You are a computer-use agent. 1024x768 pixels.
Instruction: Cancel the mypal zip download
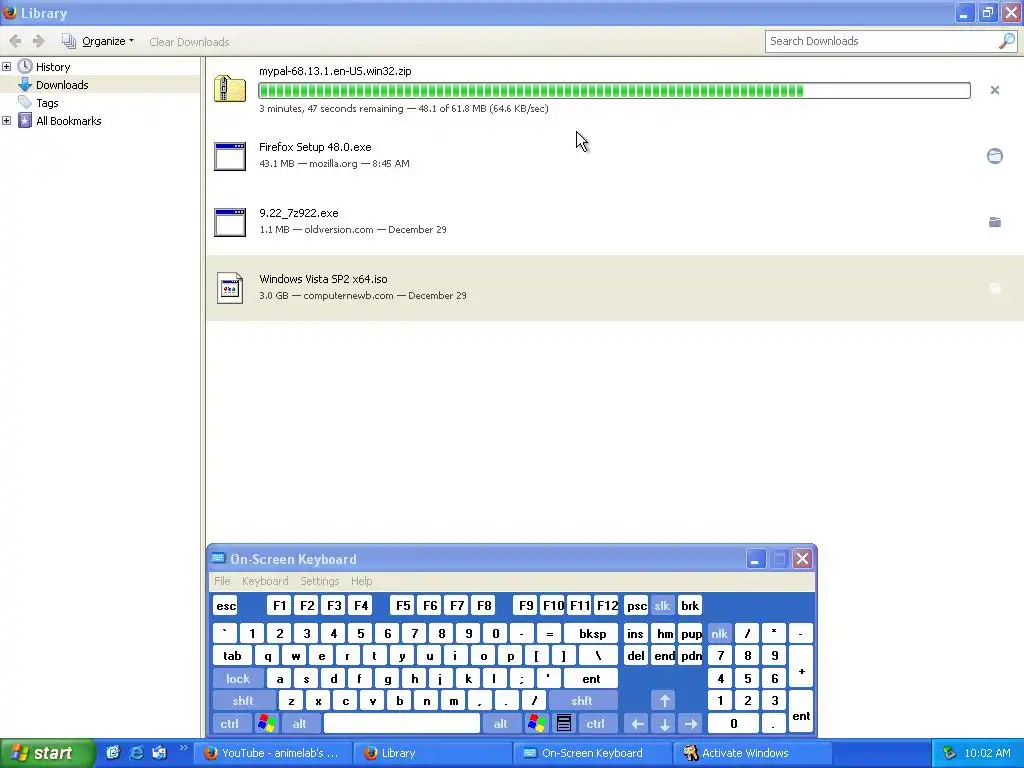pyautogui.click(x=995, y=90)
